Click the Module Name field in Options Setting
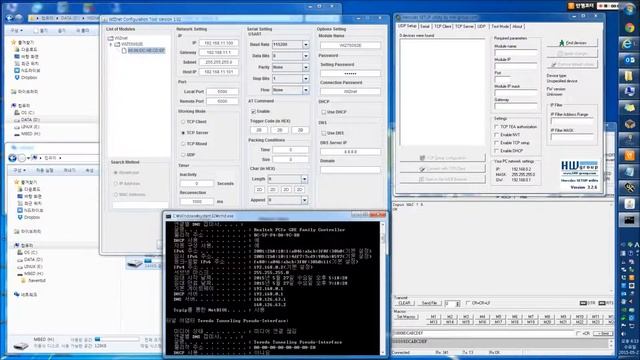640x360 pixels. (350, 45)
